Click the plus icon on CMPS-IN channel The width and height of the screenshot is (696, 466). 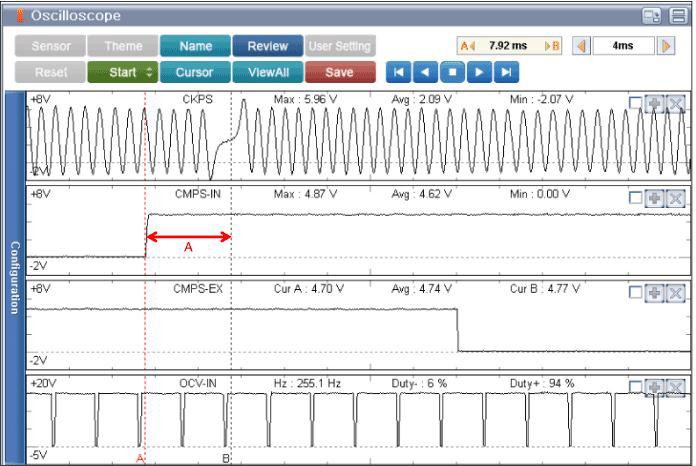654,198
